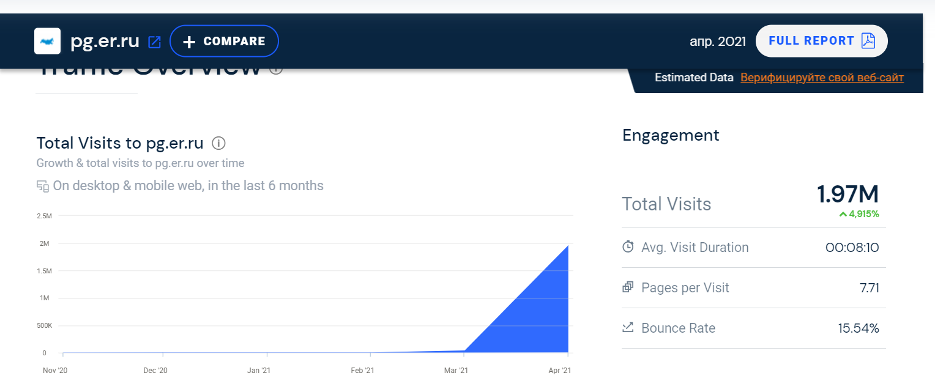The height and width of the screenshot is (392, 936).
Task: Click the clock icon by Avg. Visit Duration
Action: (x=628, y=246)
